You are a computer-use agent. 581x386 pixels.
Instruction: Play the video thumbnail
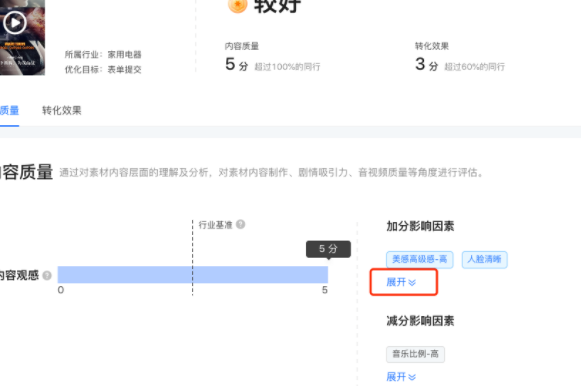(x=15, y=23)
